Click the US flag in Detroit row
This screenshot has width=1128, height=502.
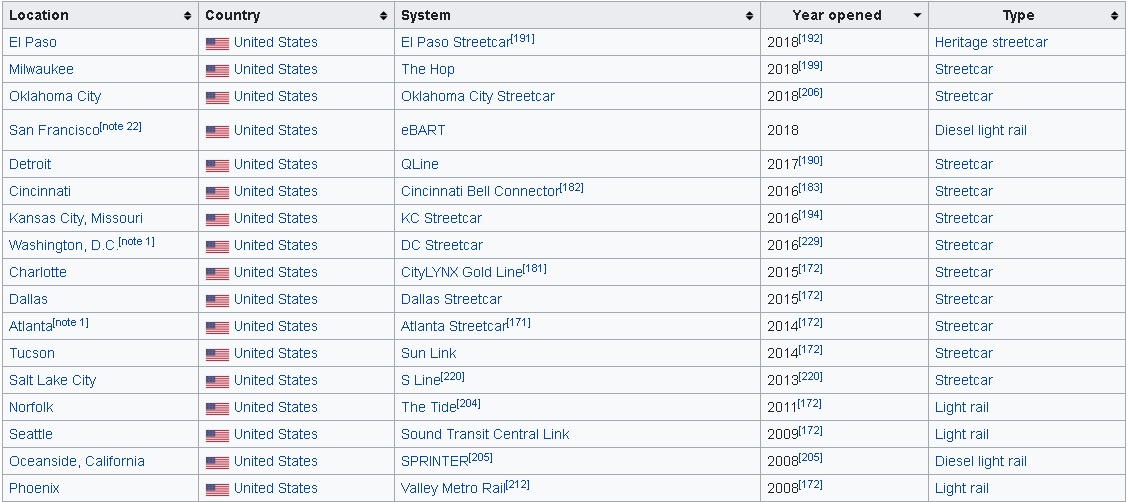(217, 165)
